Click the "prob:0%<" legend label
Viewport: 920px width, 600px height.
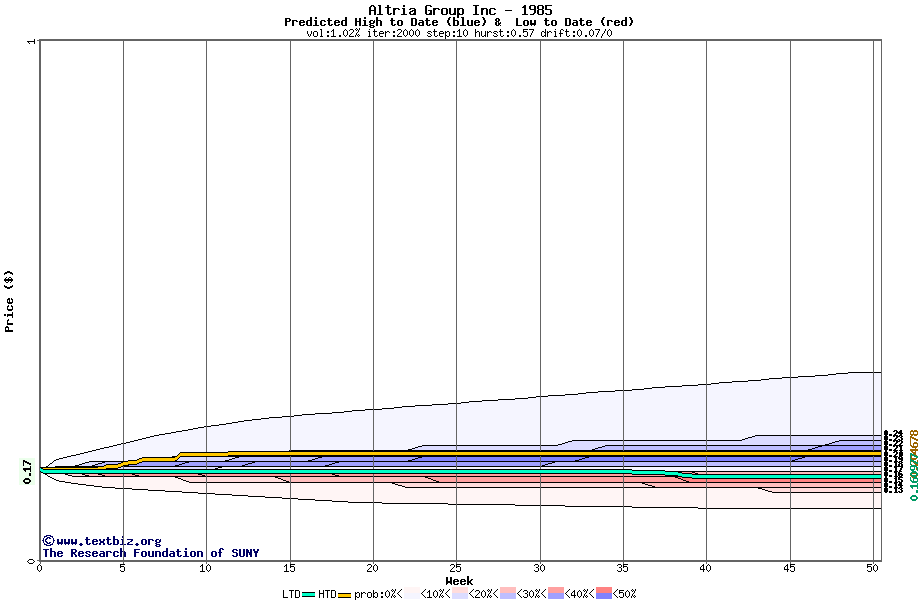[378, 594]
